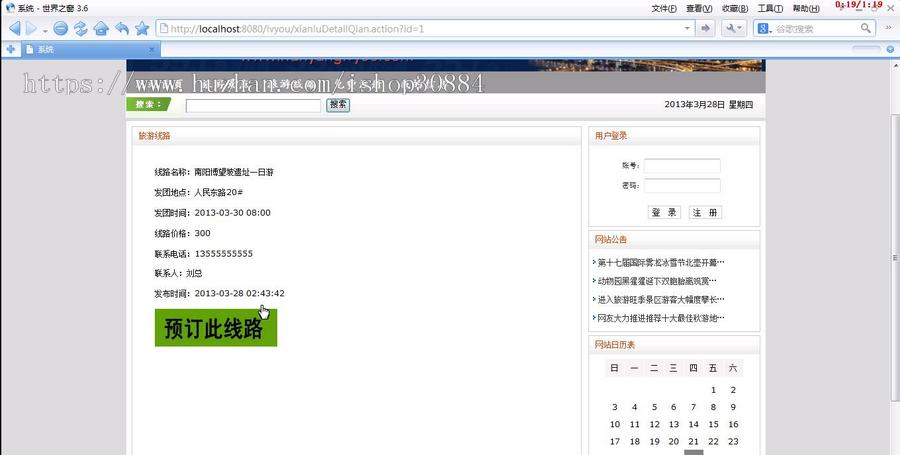
Task: Click the vertical page scrollbar
Action: tap(895, 257)
